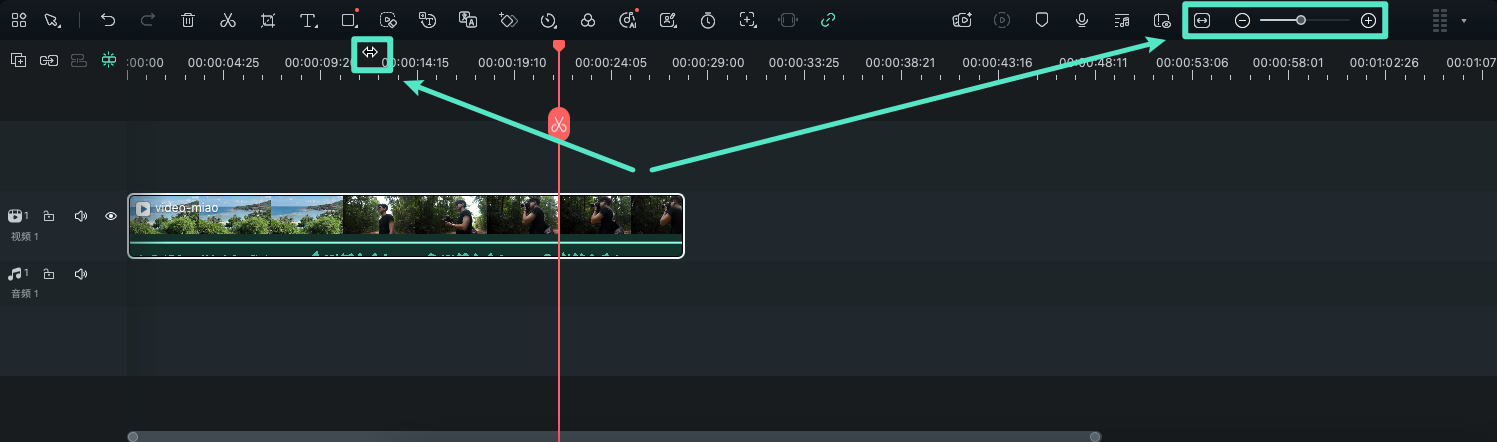Open the dropdown arrow beside the audio meter
The image size is (1497, 442).
coord(1465,20)
